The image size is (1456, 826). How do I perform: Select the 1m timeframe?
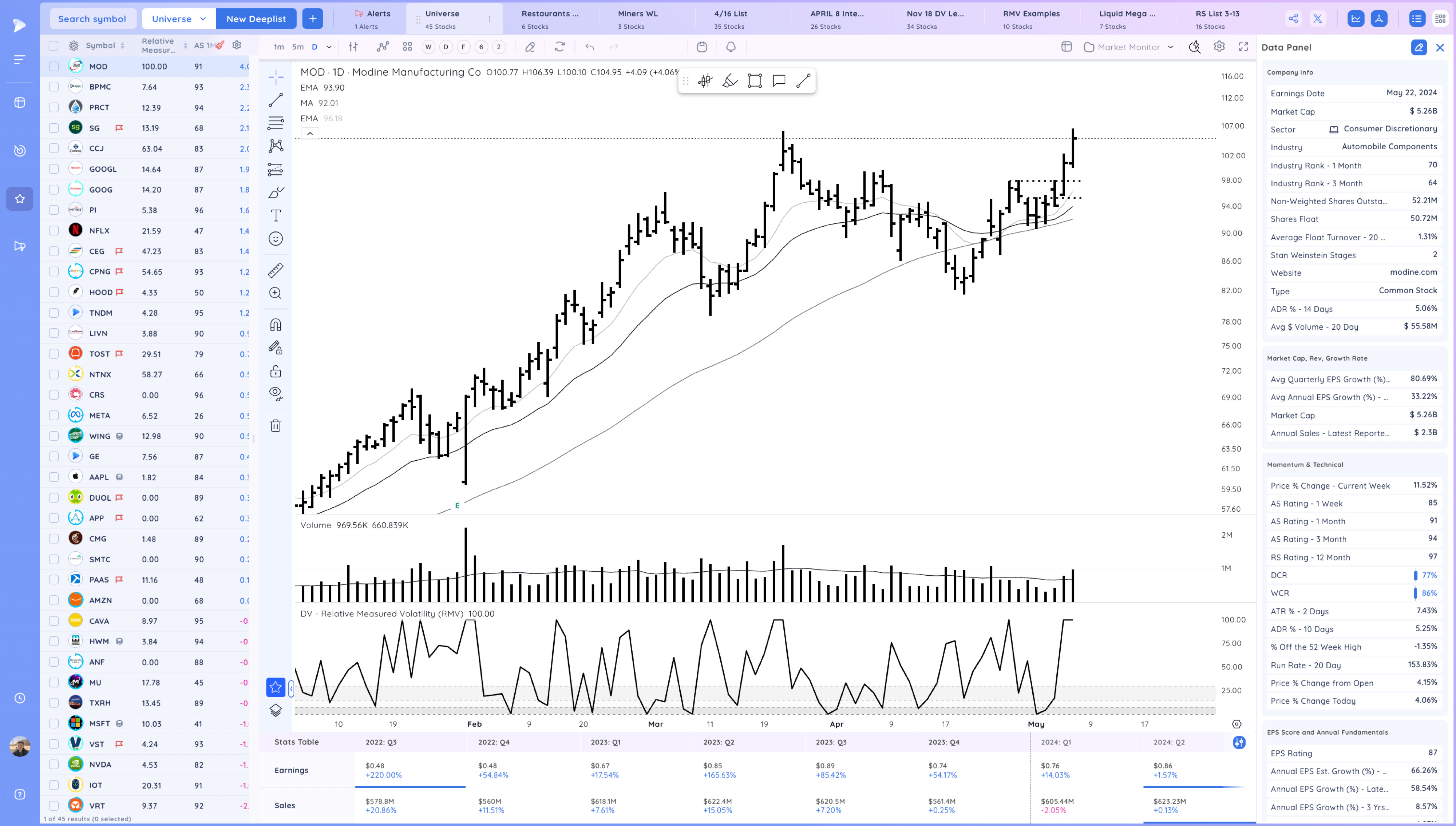coord(278,47)
